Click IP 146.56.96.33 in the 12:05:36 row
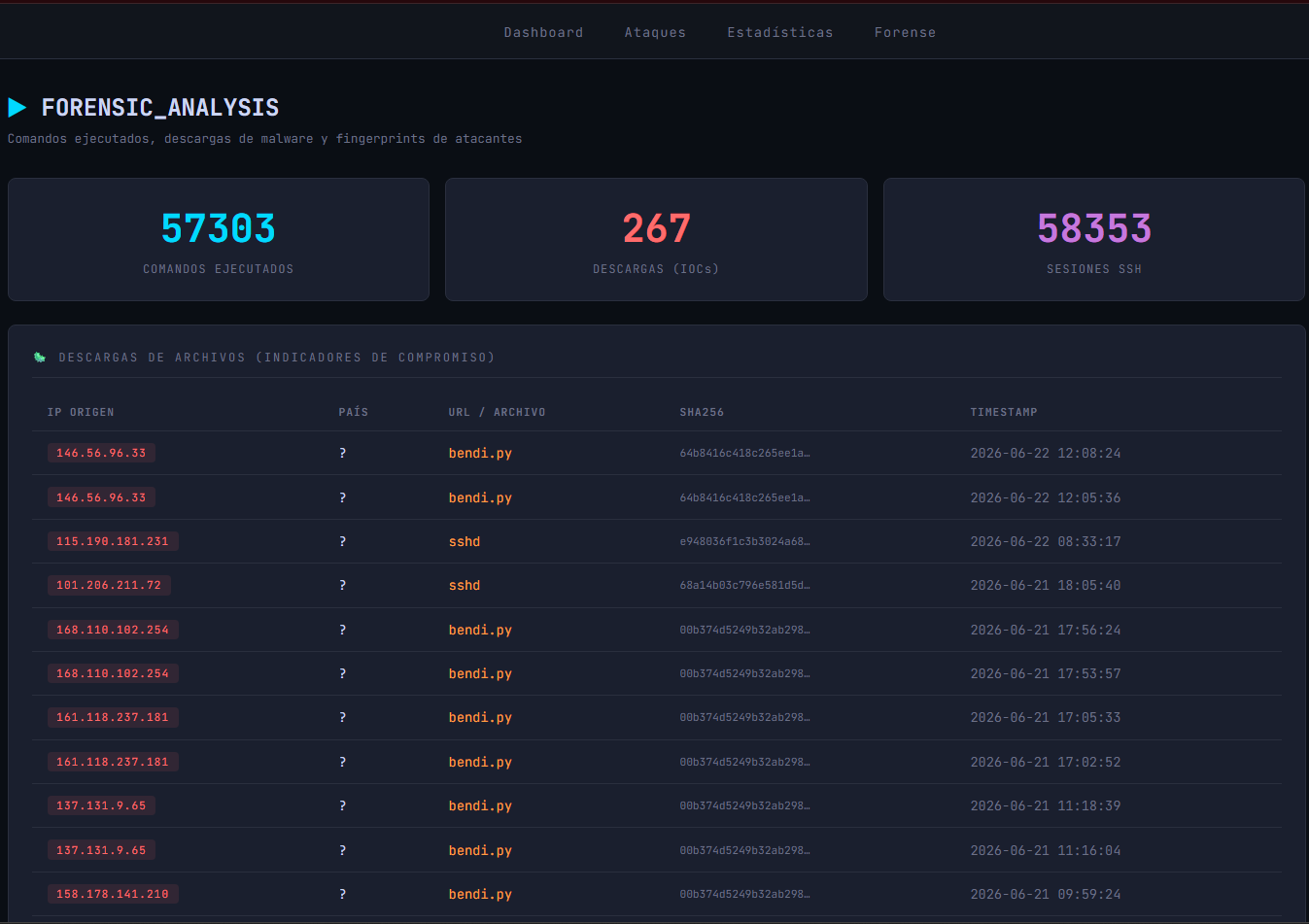The height and width of the screenshot is (924, 1309). point(101,497)
